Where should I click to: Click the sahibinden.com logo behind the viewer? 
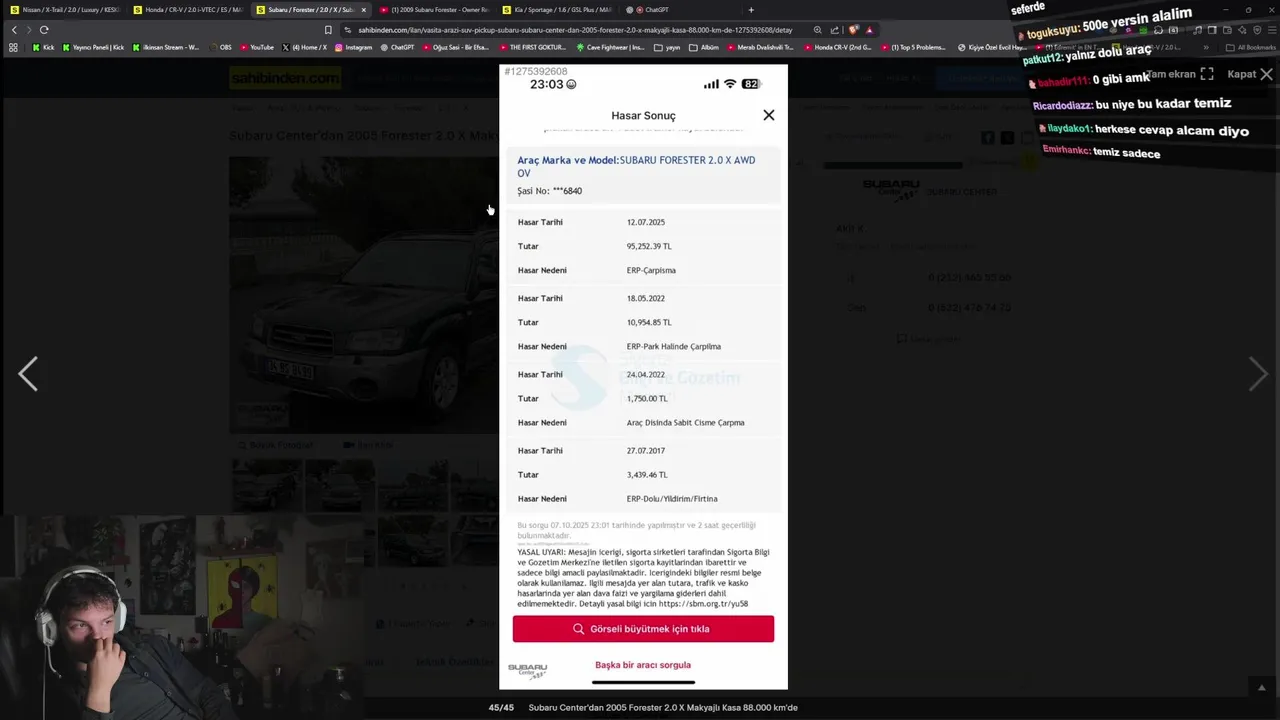[x=285, y=78]
